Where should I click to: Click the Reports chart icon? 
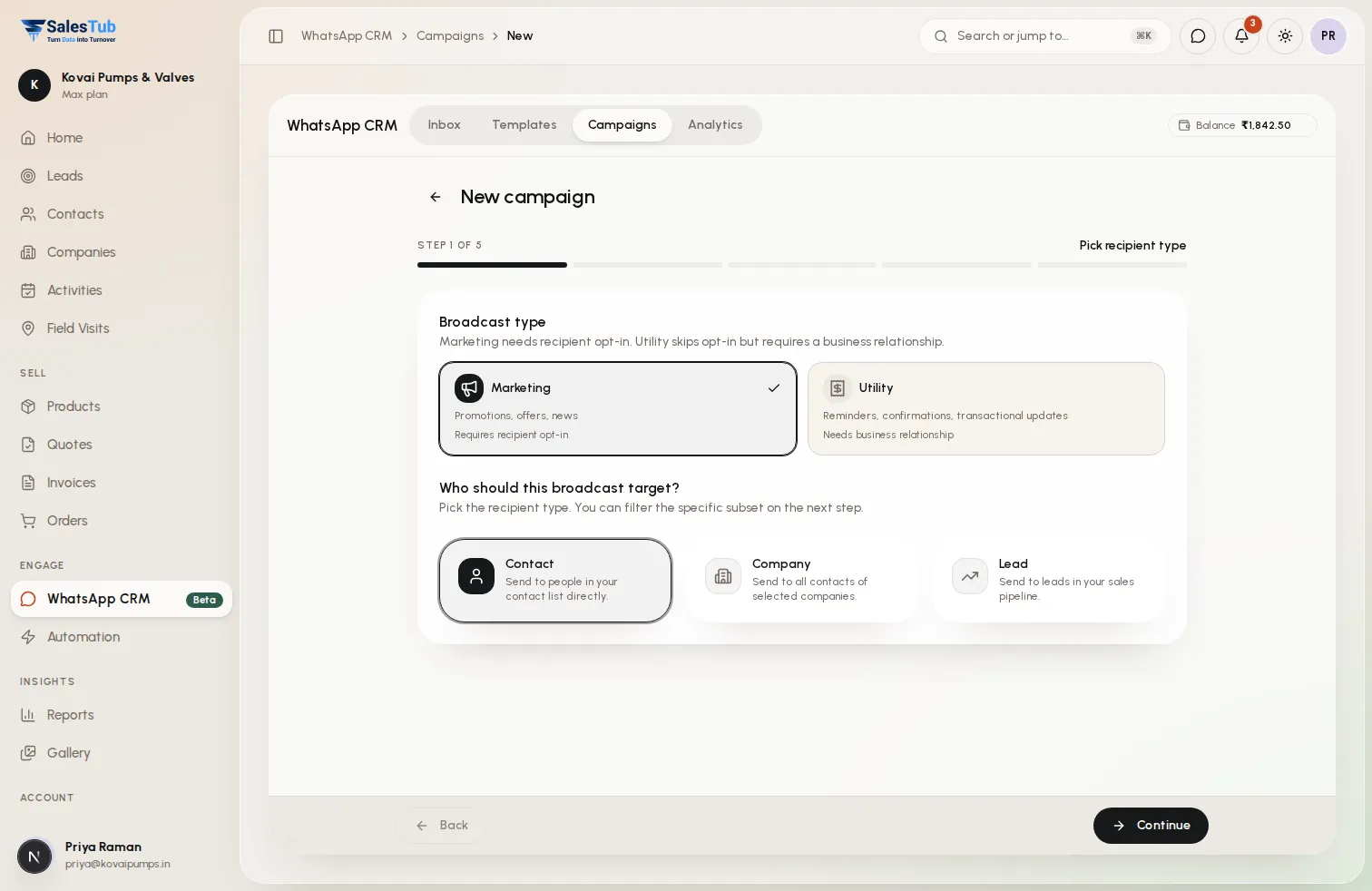point(28,715)
